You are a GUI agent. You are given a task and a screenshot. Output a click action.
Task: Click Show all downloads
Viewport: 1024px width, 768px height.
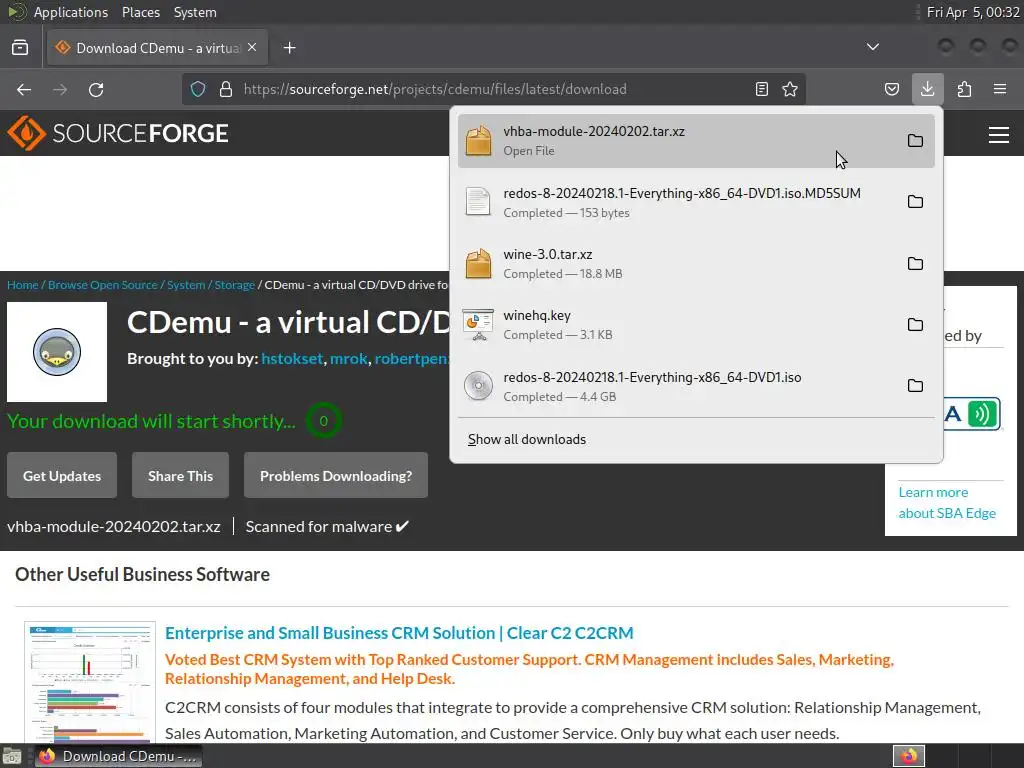tap(527, 440)
